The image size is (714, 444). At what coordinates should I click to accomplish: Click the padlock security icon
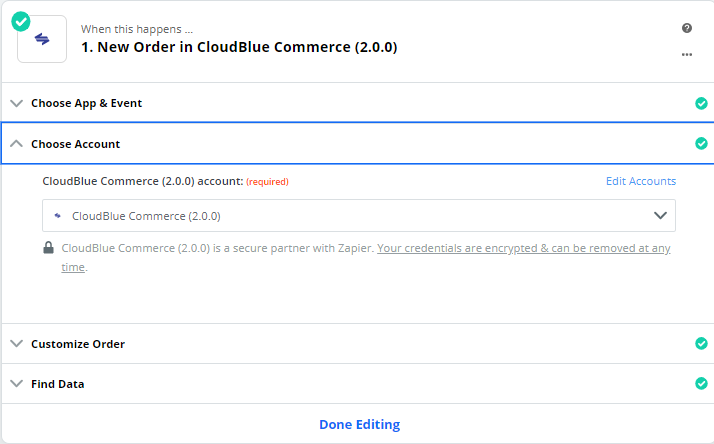click(x=48, y=248)
